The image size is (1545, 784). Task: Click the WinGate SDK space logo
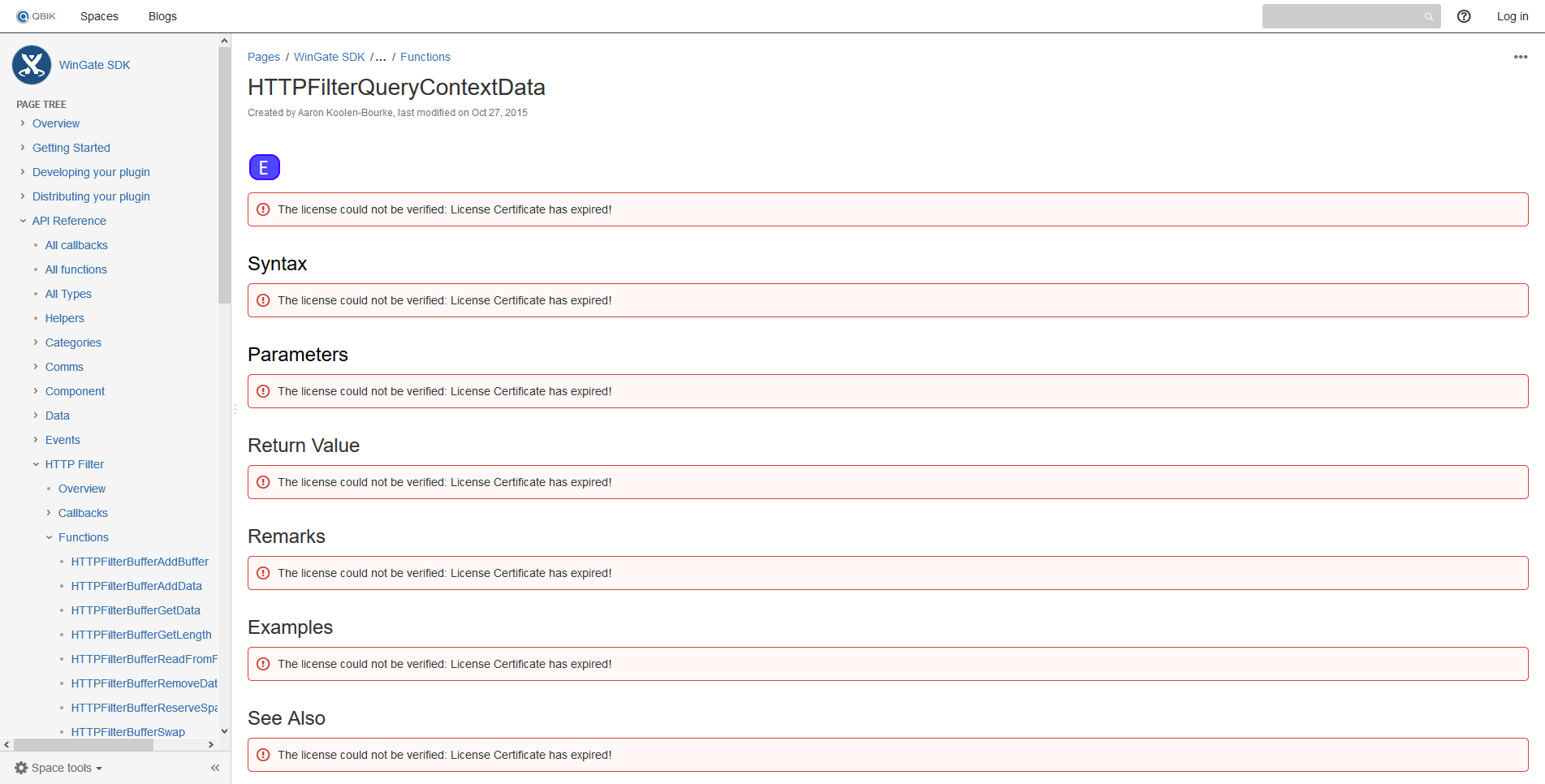click(32, 65)
